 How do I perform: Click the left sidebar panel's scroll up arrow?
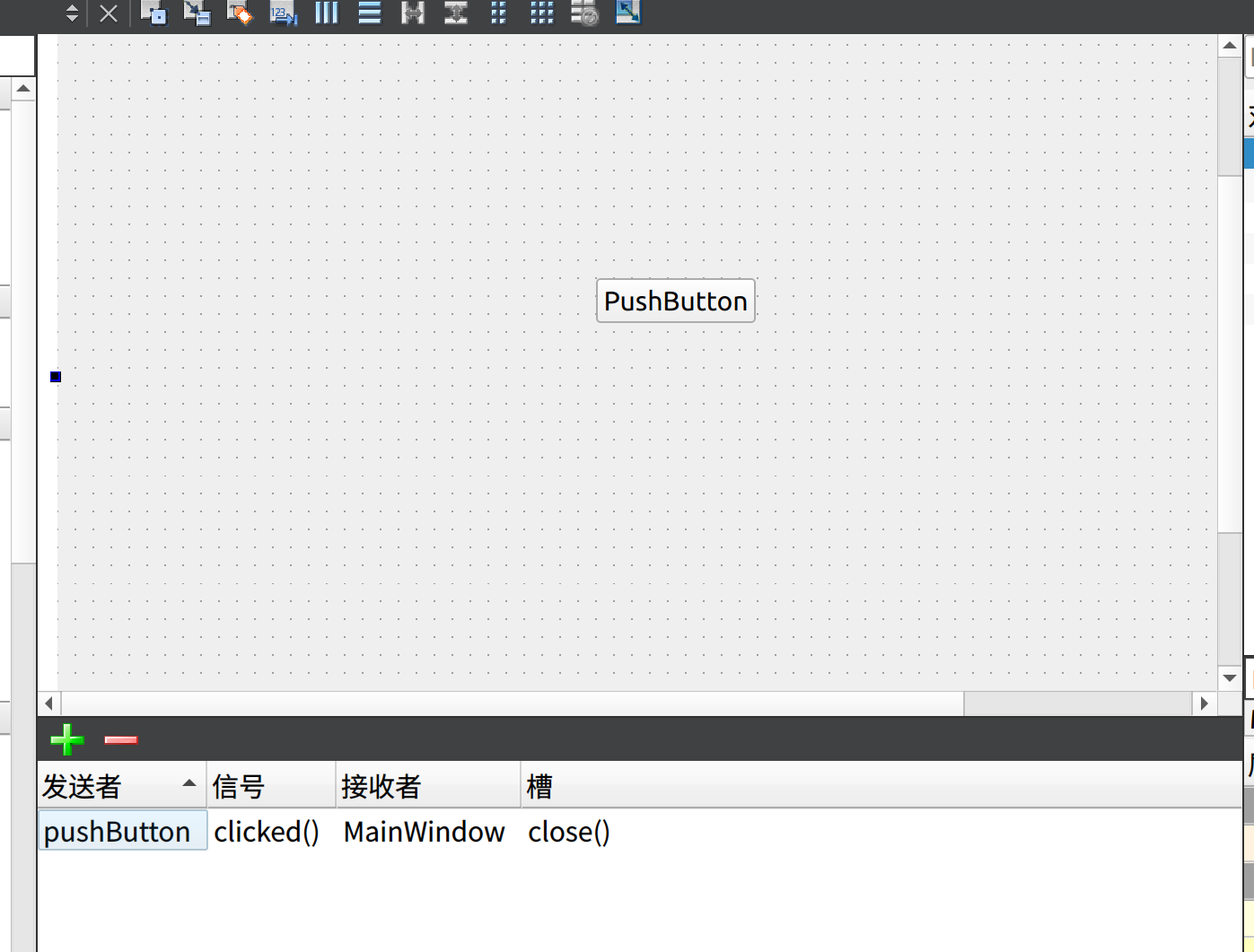pyautogui.click(x=23, y=89)
